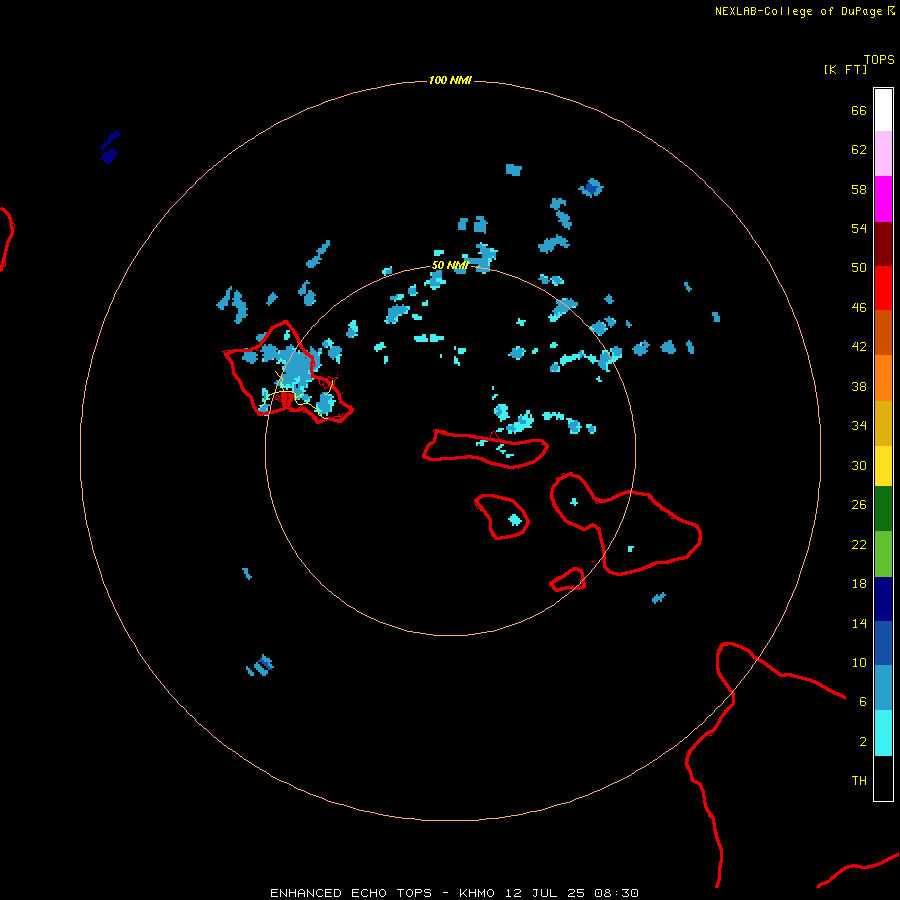Click the 38 value on the scale
The width and height of the screenshot is (900, 900).
click(859, 386)
